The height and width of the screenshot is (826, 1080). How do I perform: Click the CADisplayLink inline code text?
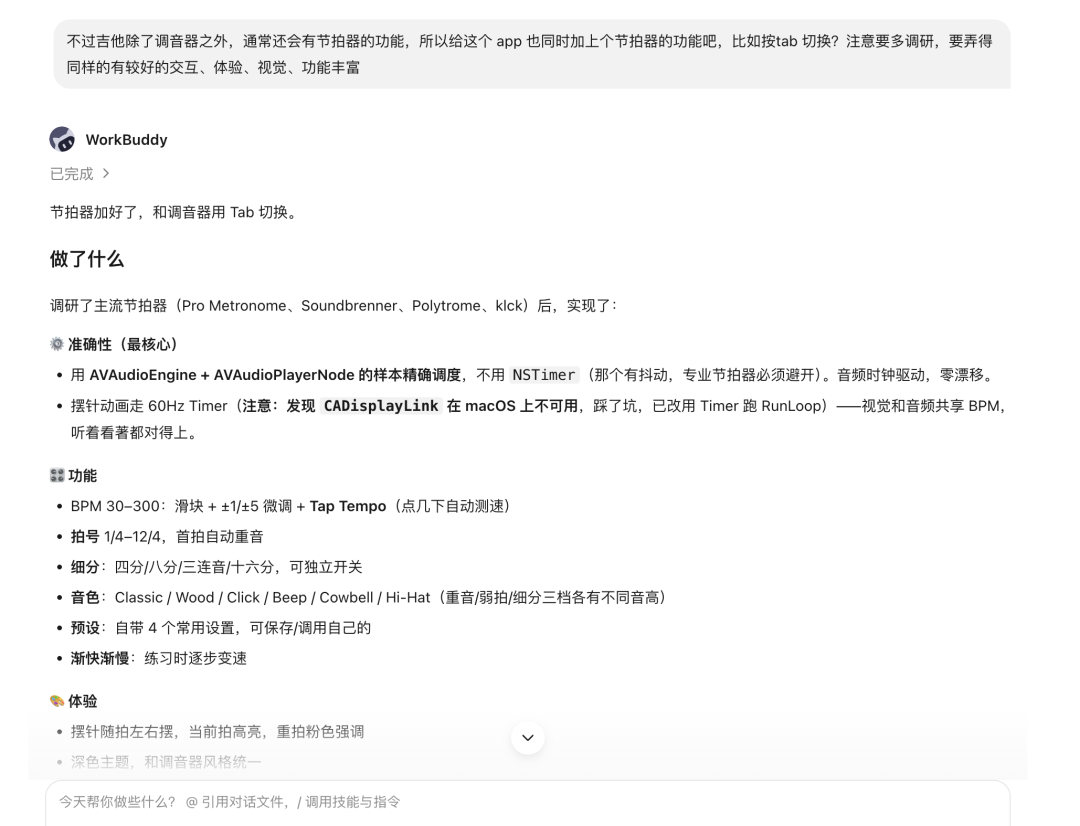[381, 406]
